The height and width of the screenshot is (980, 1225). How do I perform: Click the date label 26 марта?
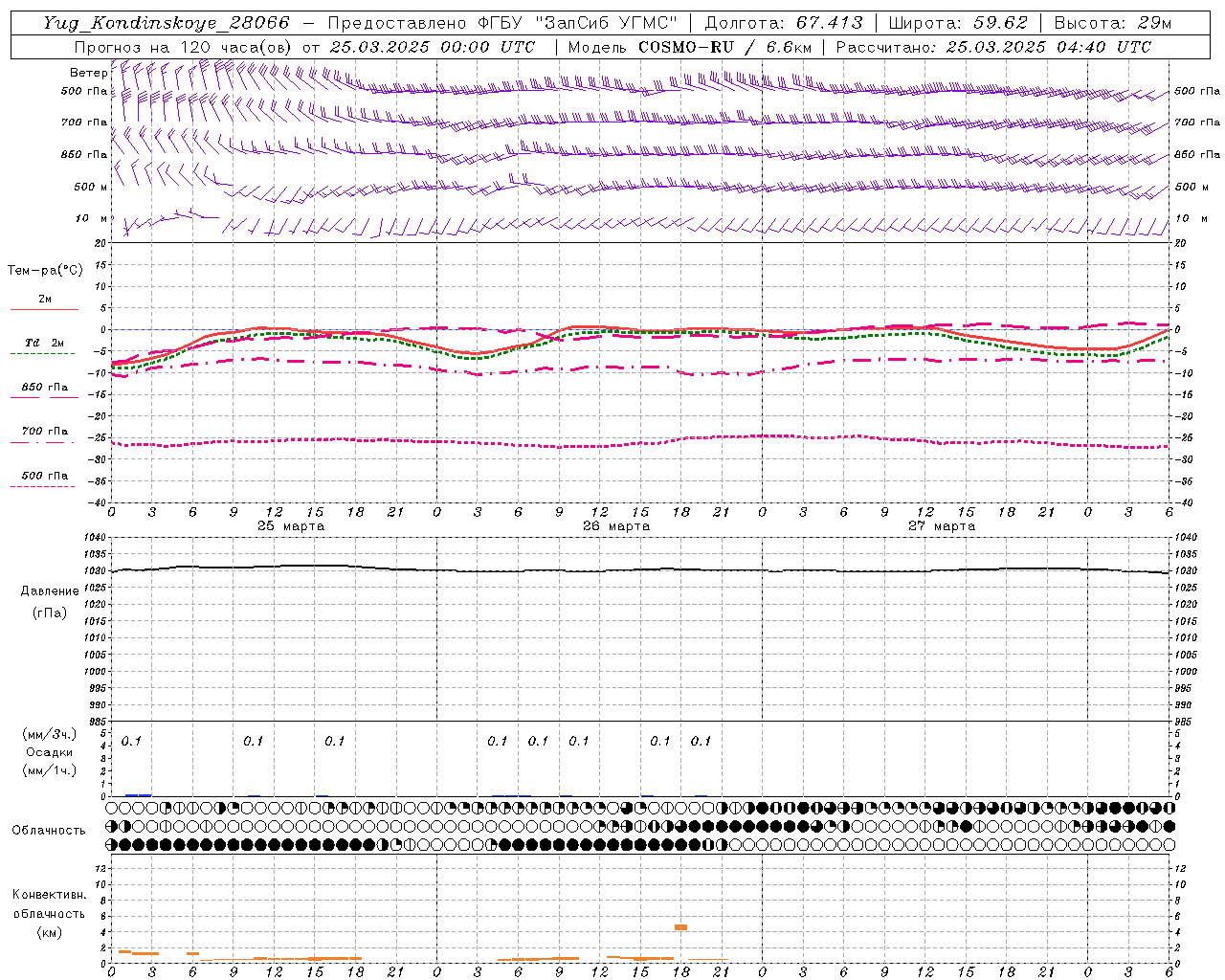[616, 526]
